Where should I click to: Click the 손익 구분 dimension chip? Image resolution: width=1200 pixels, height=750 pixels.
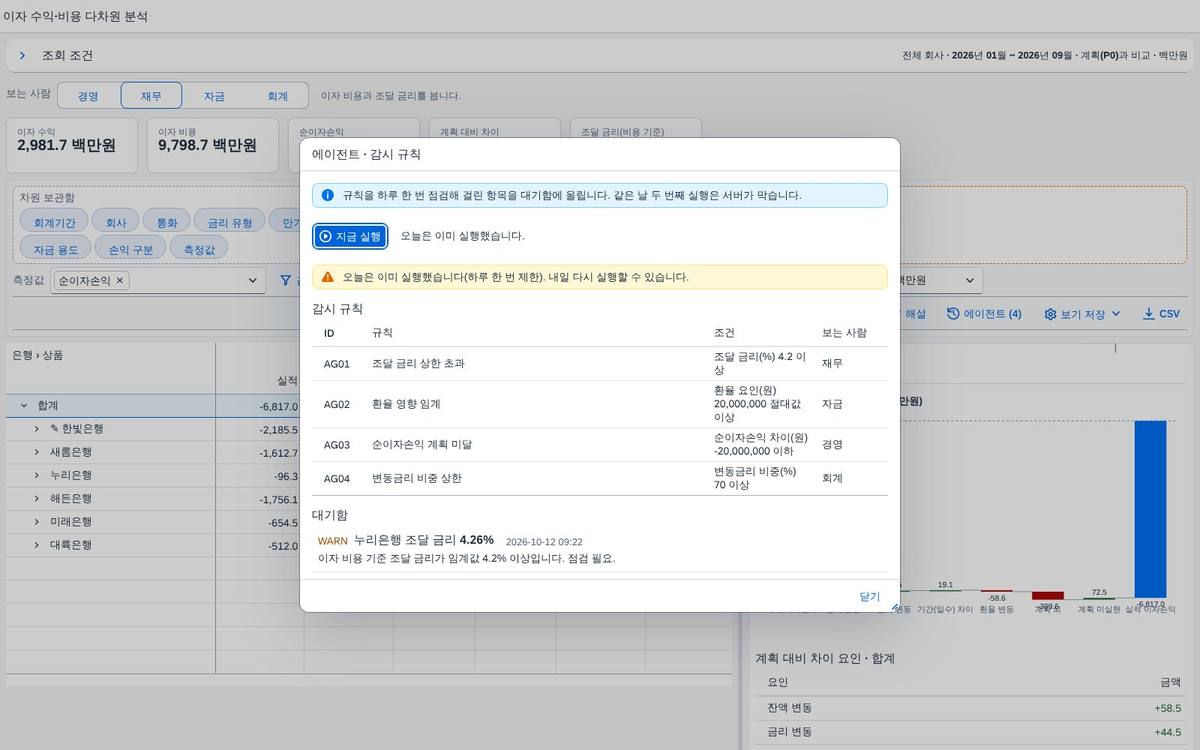[x=131, y=249]
